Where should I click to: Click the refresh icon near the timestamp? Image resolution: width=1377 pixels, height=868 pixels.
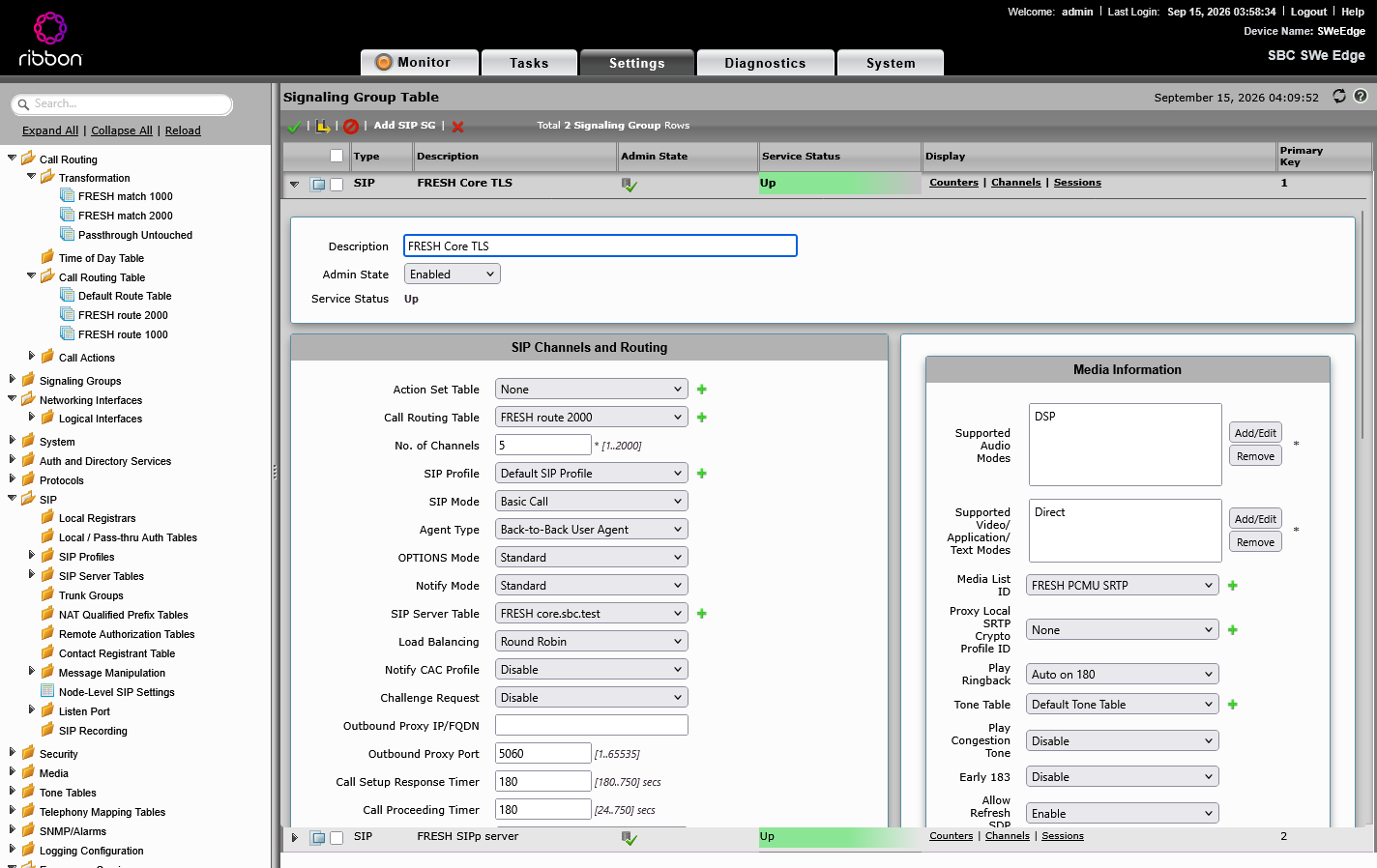coord(1339,96)
